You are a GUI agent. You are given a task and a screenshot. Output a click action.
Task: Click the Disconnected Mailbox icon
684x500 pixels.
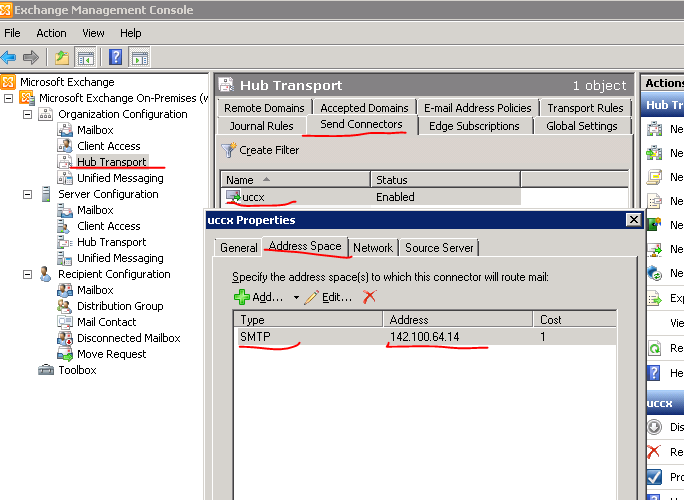coord(65,338)
